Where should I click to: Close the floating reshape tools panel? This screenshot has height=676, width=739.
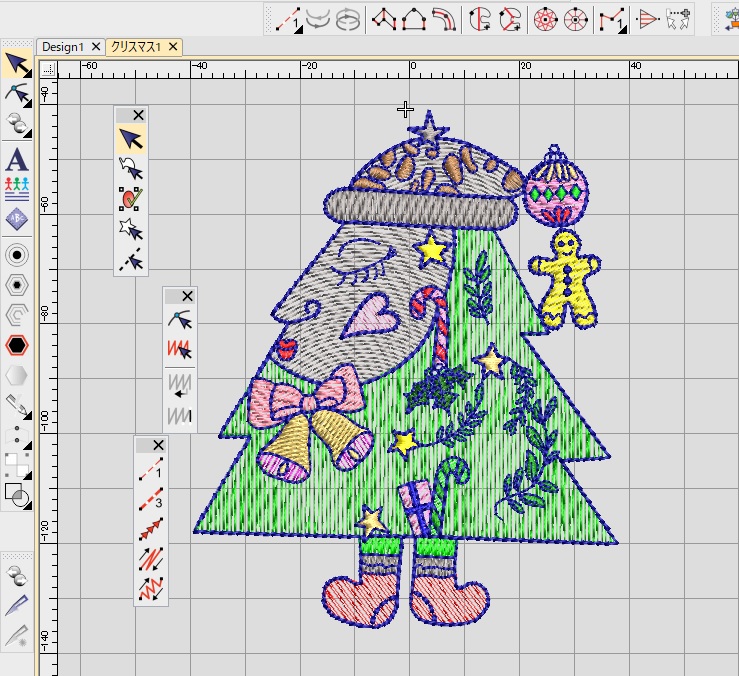(x=187, y=296)
